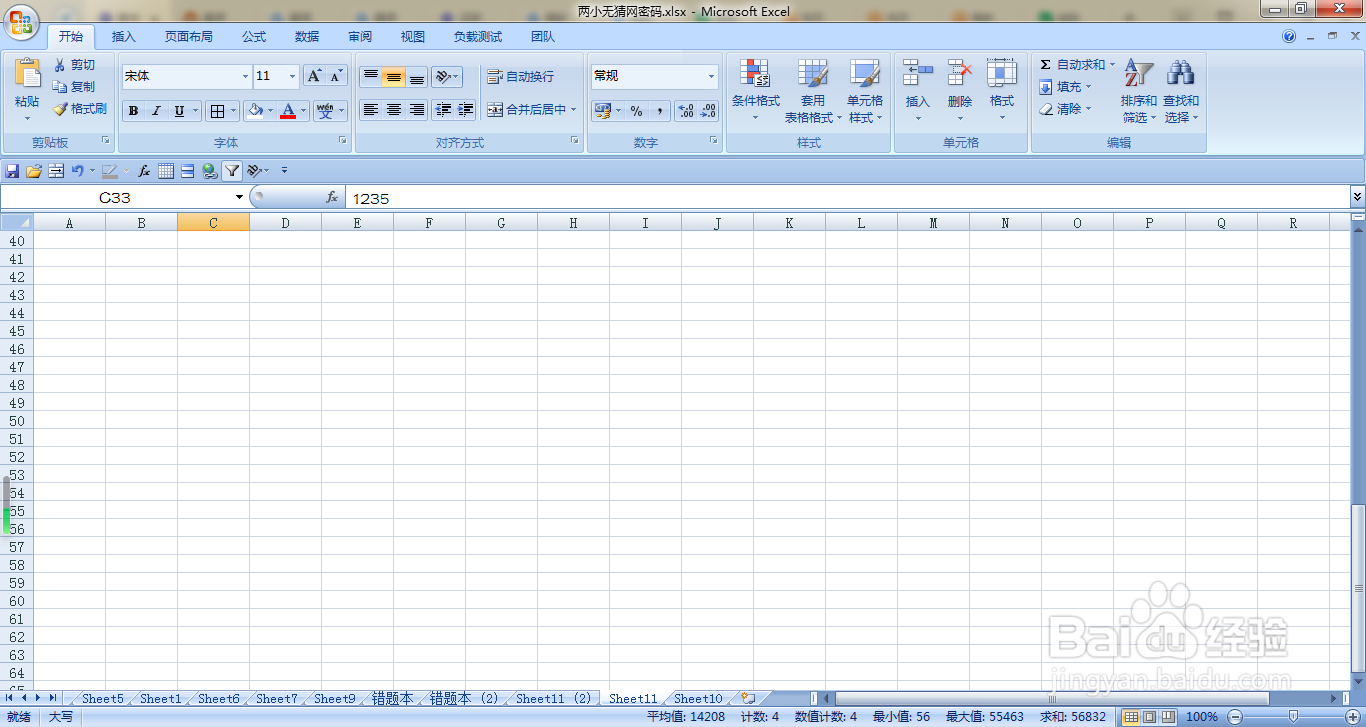Expand the Name Box C33 dropdown
Viewport: 1366px width, 727px height.
[x=239, y=198]
